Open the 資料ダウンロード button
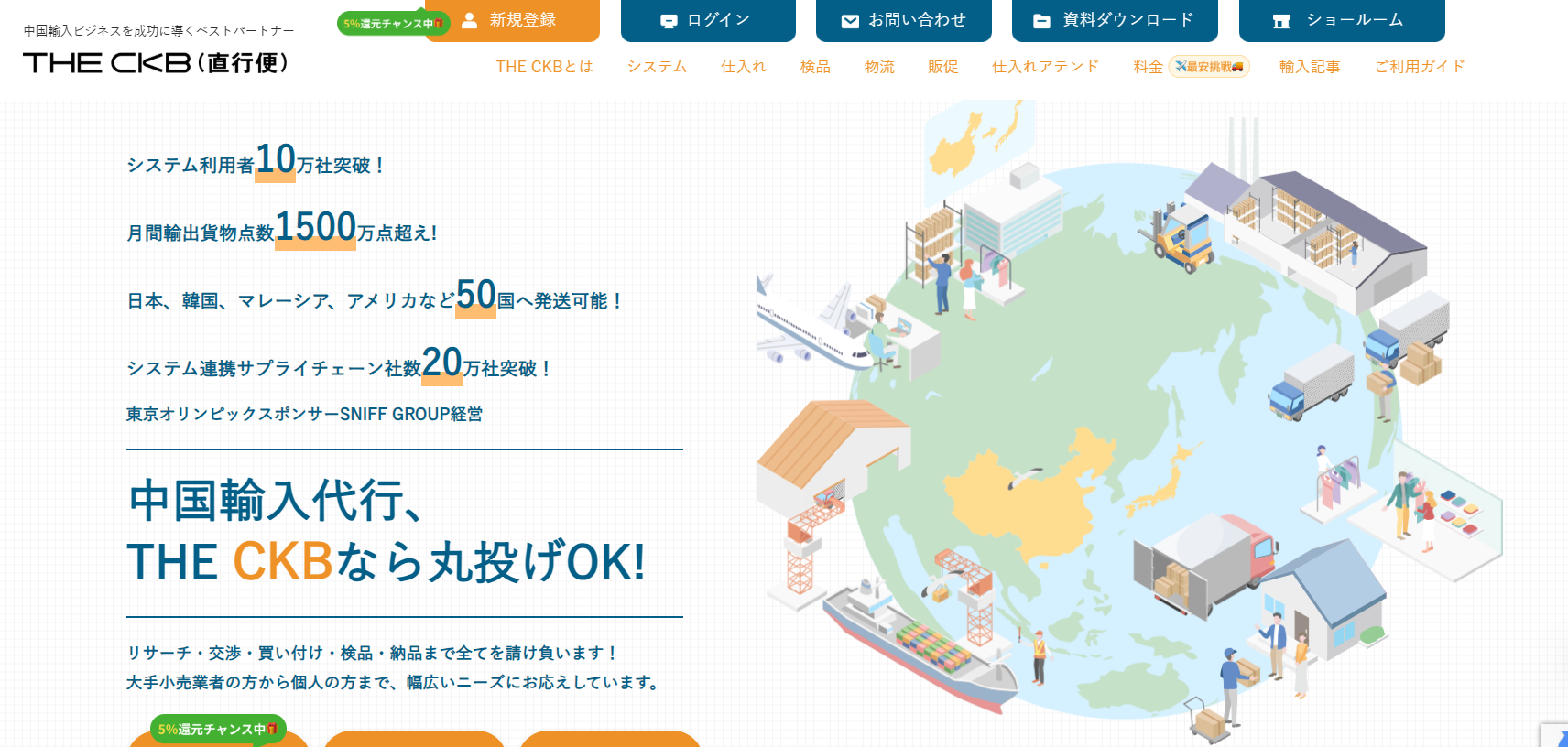This screenshot has height=747, width=1568. tap(1115, 20)
